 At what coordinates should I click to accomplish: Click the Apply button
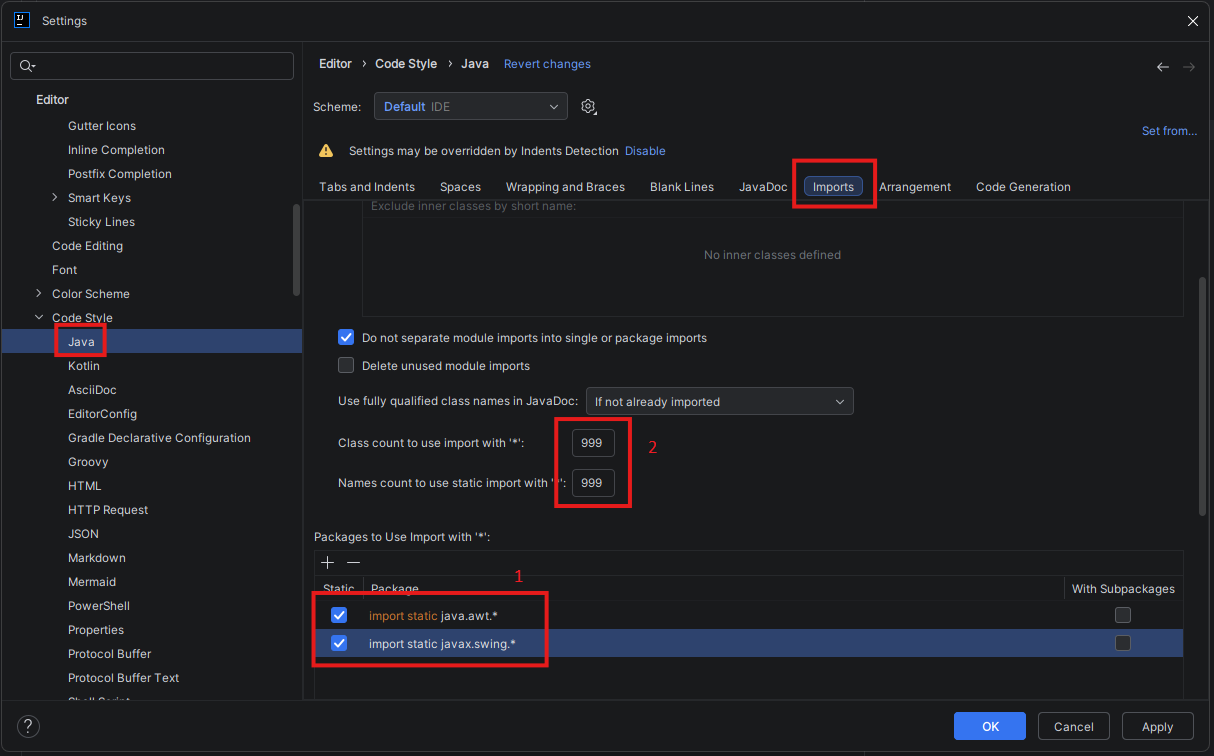(x=1157, y=726)
